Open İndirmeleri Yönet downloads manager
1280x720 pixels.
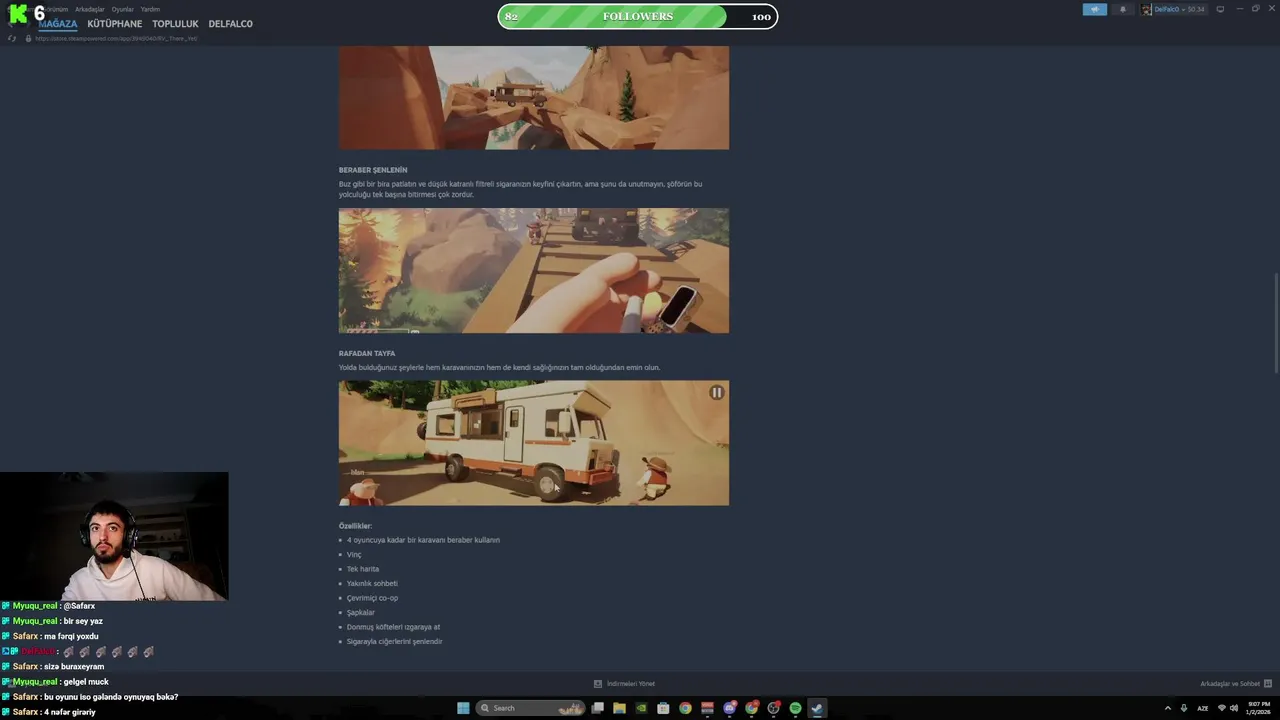coord(630,684)
